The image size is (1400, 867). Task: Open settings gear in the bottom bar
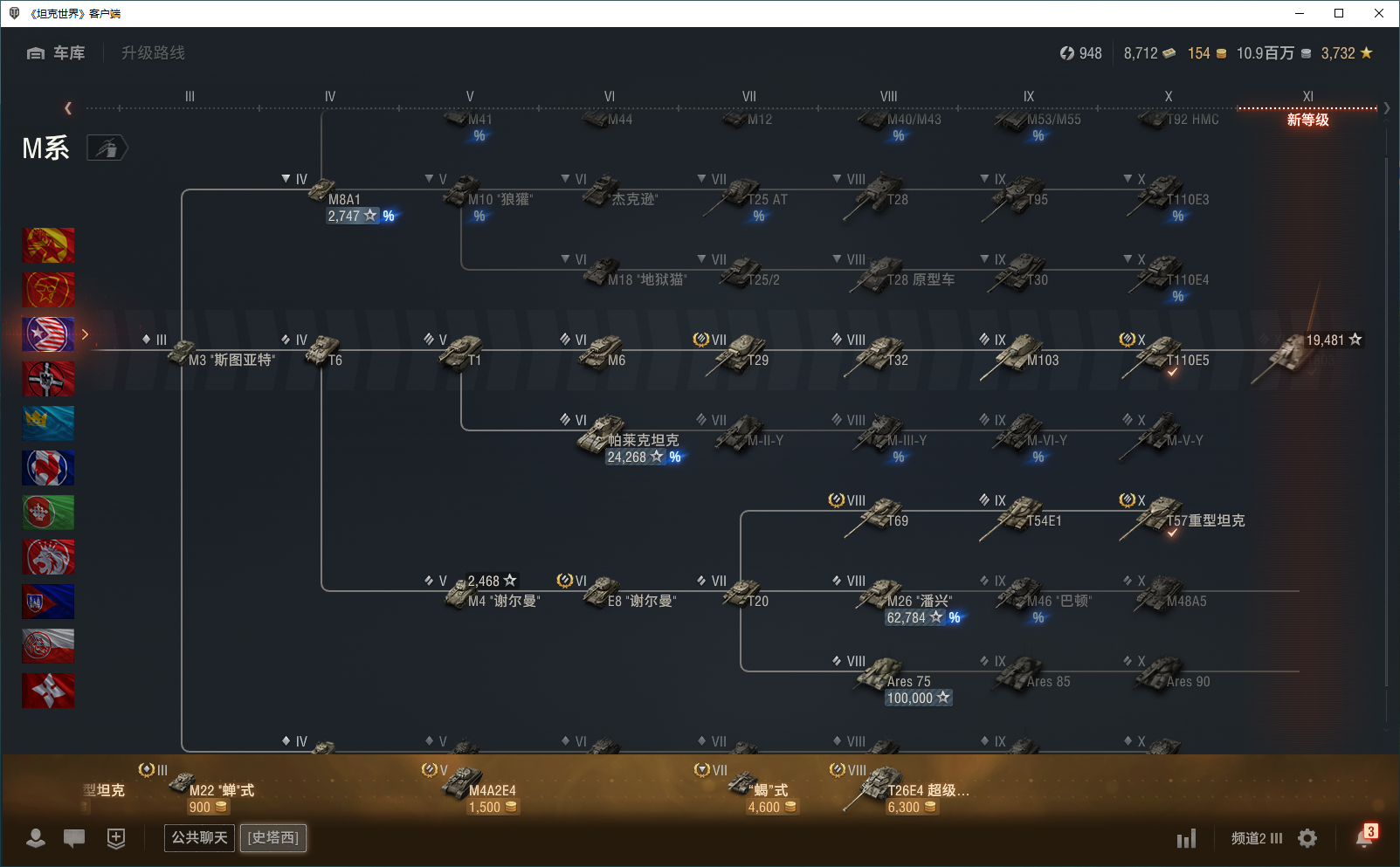click(1307, 838)
